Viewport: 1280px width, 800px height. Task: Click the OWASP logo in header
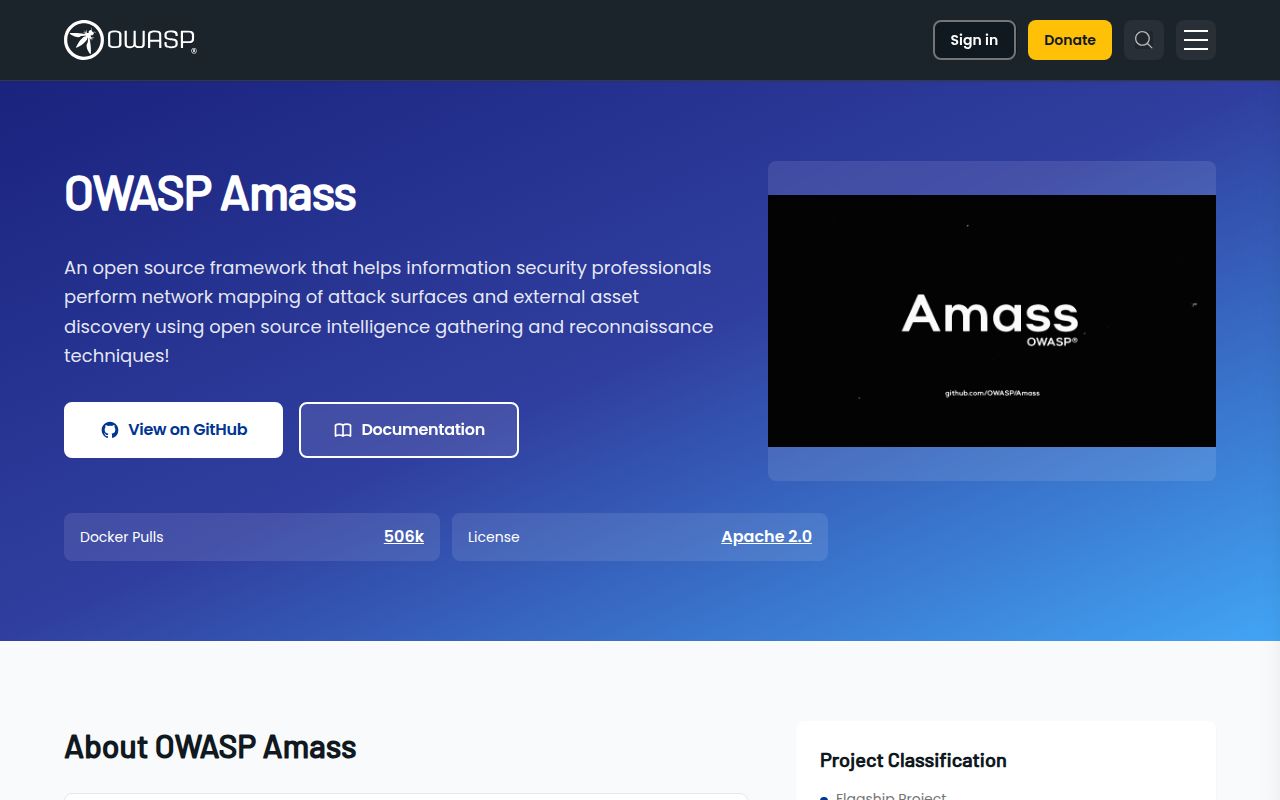tap(130, 40)
